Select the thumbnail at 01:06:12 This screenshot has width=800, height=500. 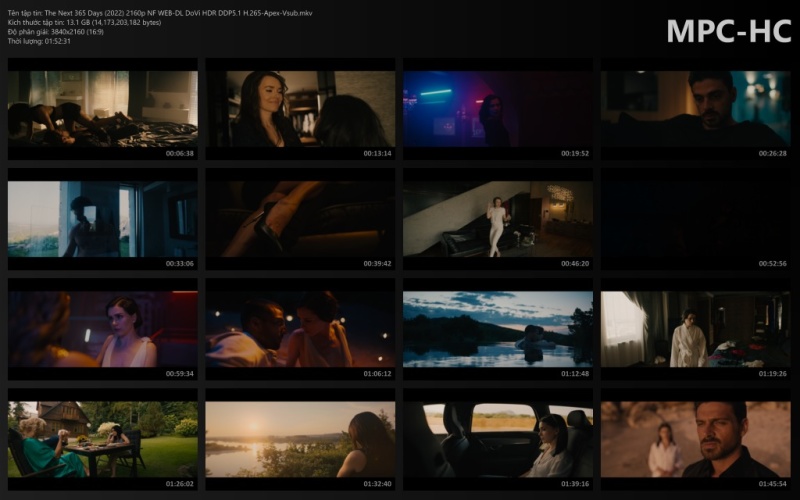(x=300, y=329)
